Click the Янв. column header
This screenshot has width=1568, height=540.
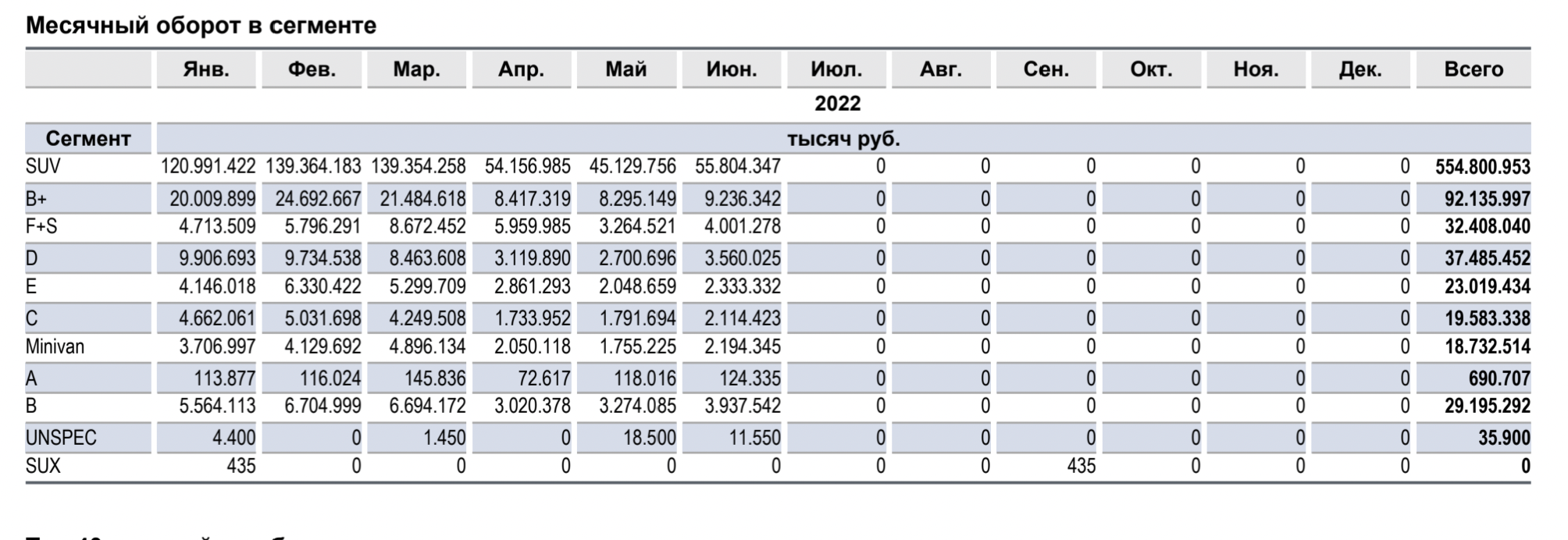206,69
